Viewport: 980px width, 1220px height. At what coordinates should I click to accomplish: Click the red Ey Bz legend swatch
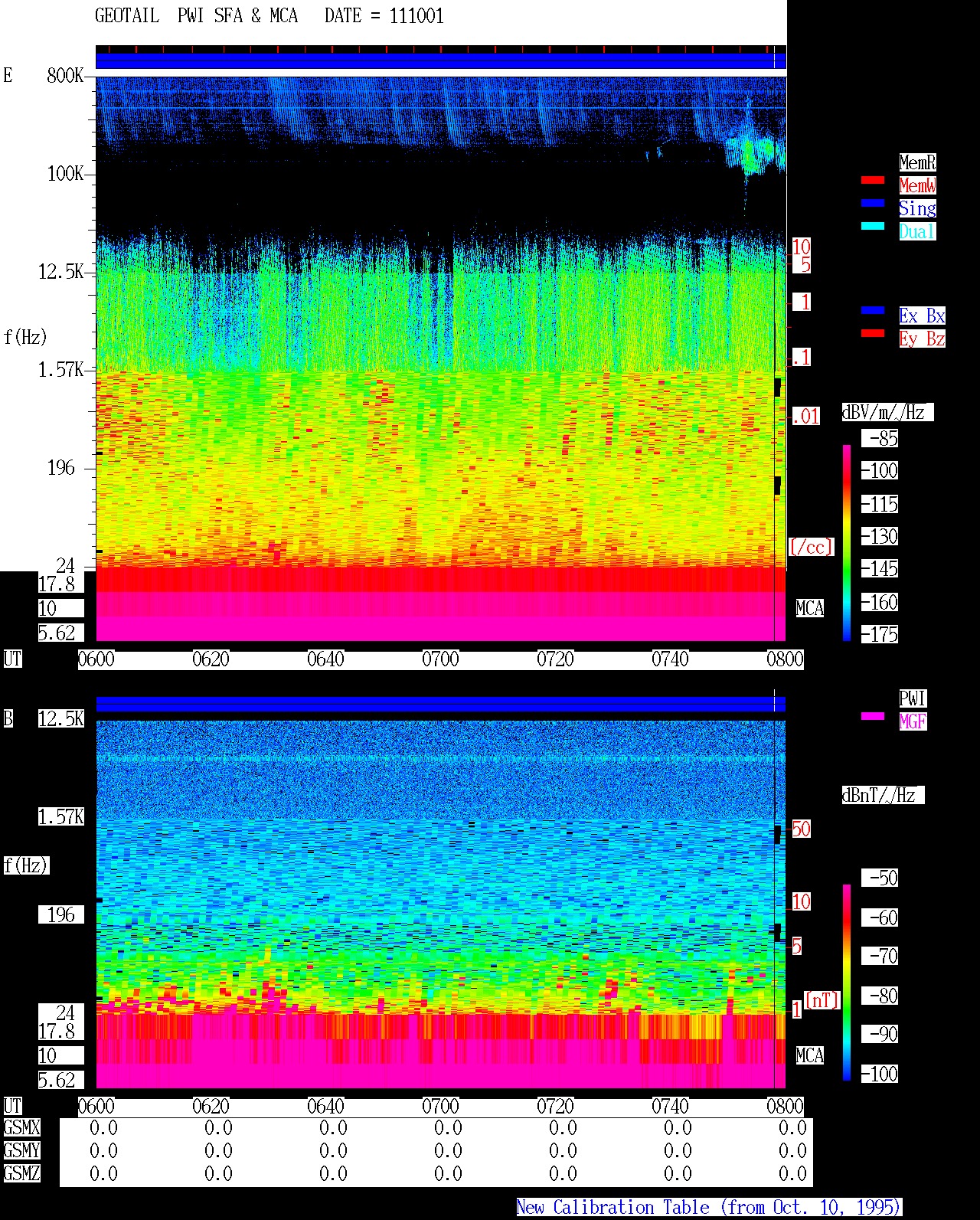coord(872,334)
